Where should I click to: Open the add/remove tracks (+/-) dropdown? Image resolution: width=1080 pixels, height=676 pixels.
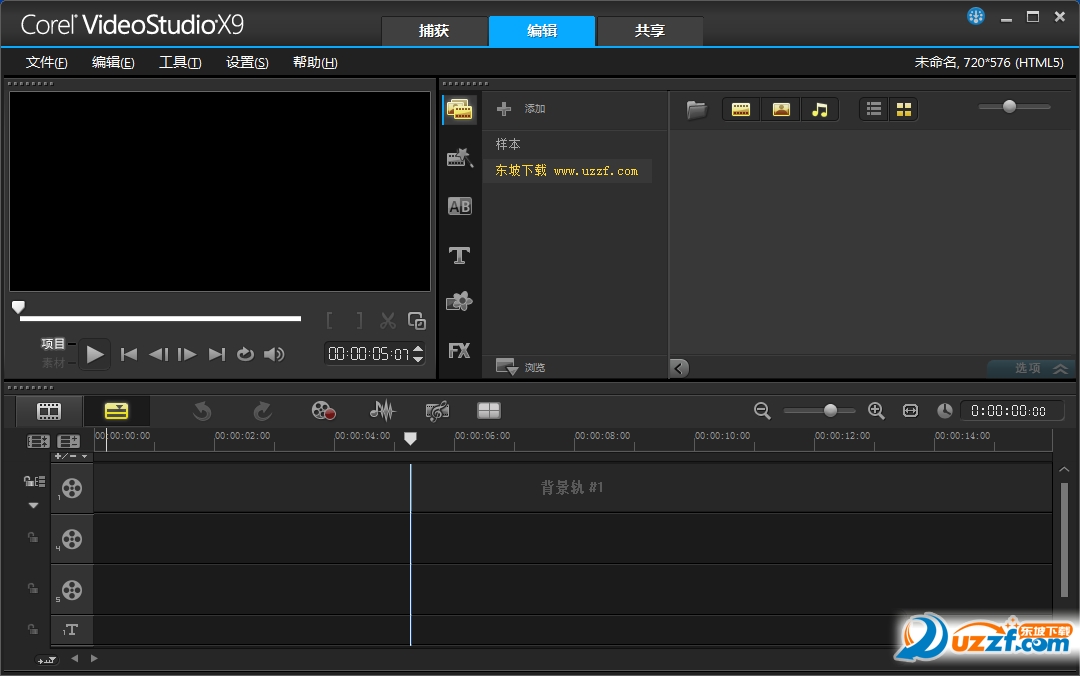point(71,456)
